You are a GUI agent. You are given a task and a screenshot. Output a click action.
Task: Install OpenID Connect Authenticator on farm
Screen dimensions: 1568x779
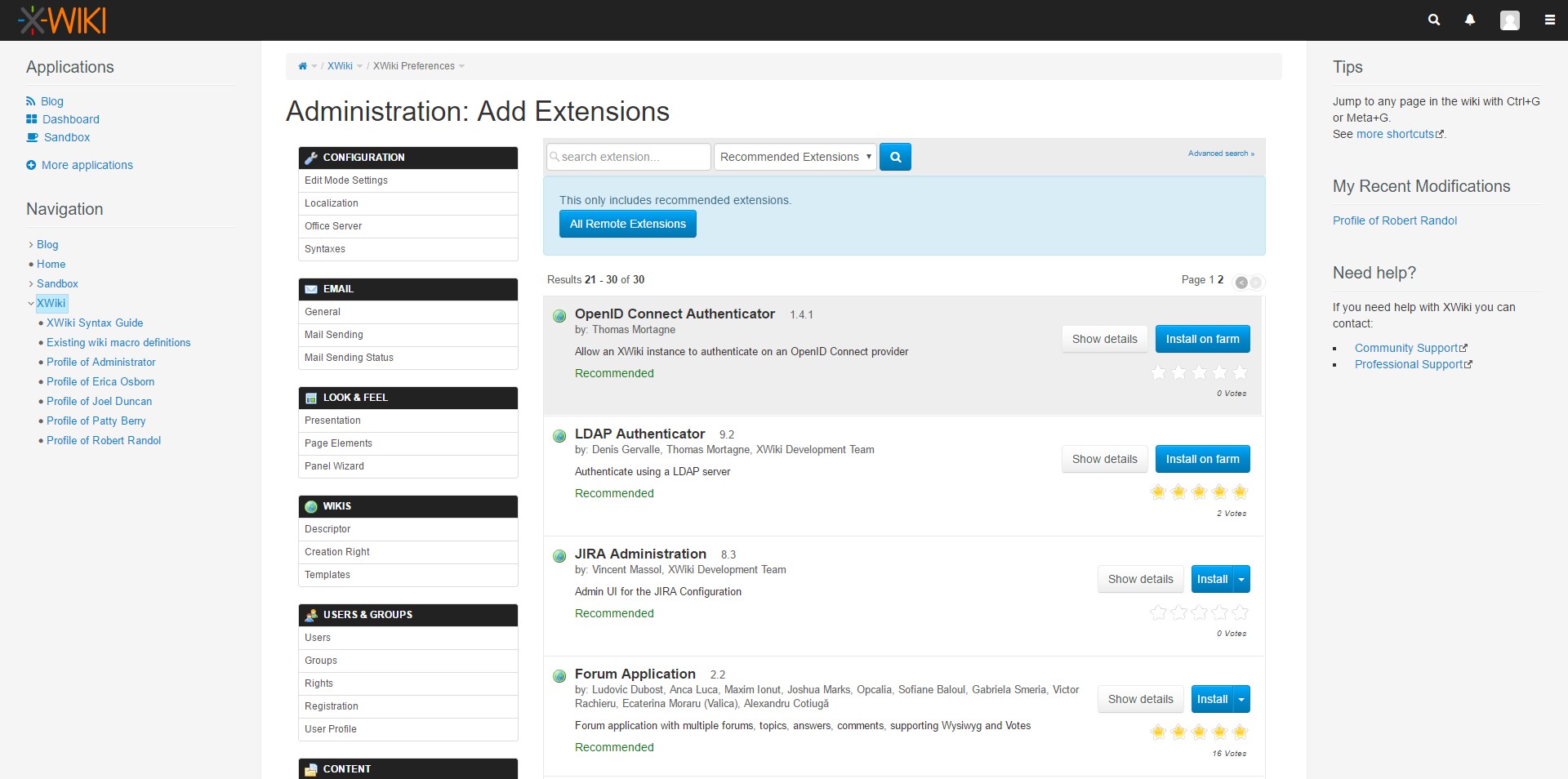coord(1202,339)
